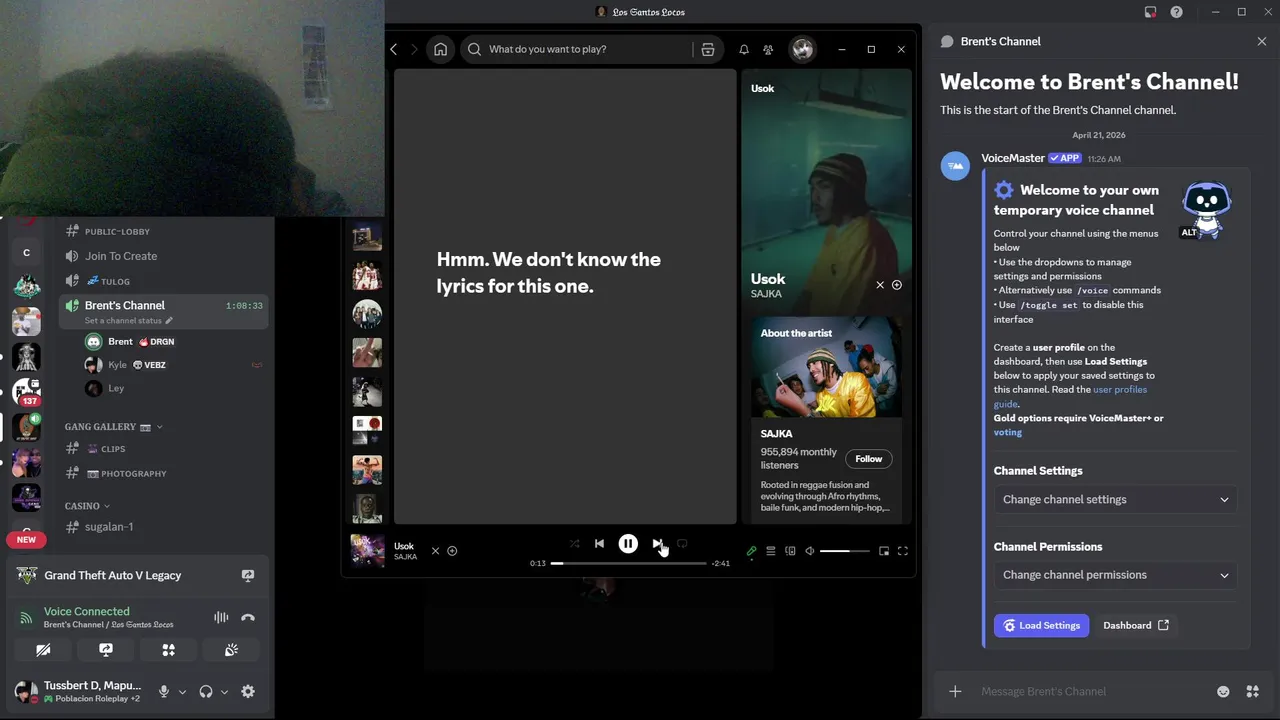The image size is (1280, 720).
Task: Open Spotify Friend Activity icon
Action: (768, 49)
